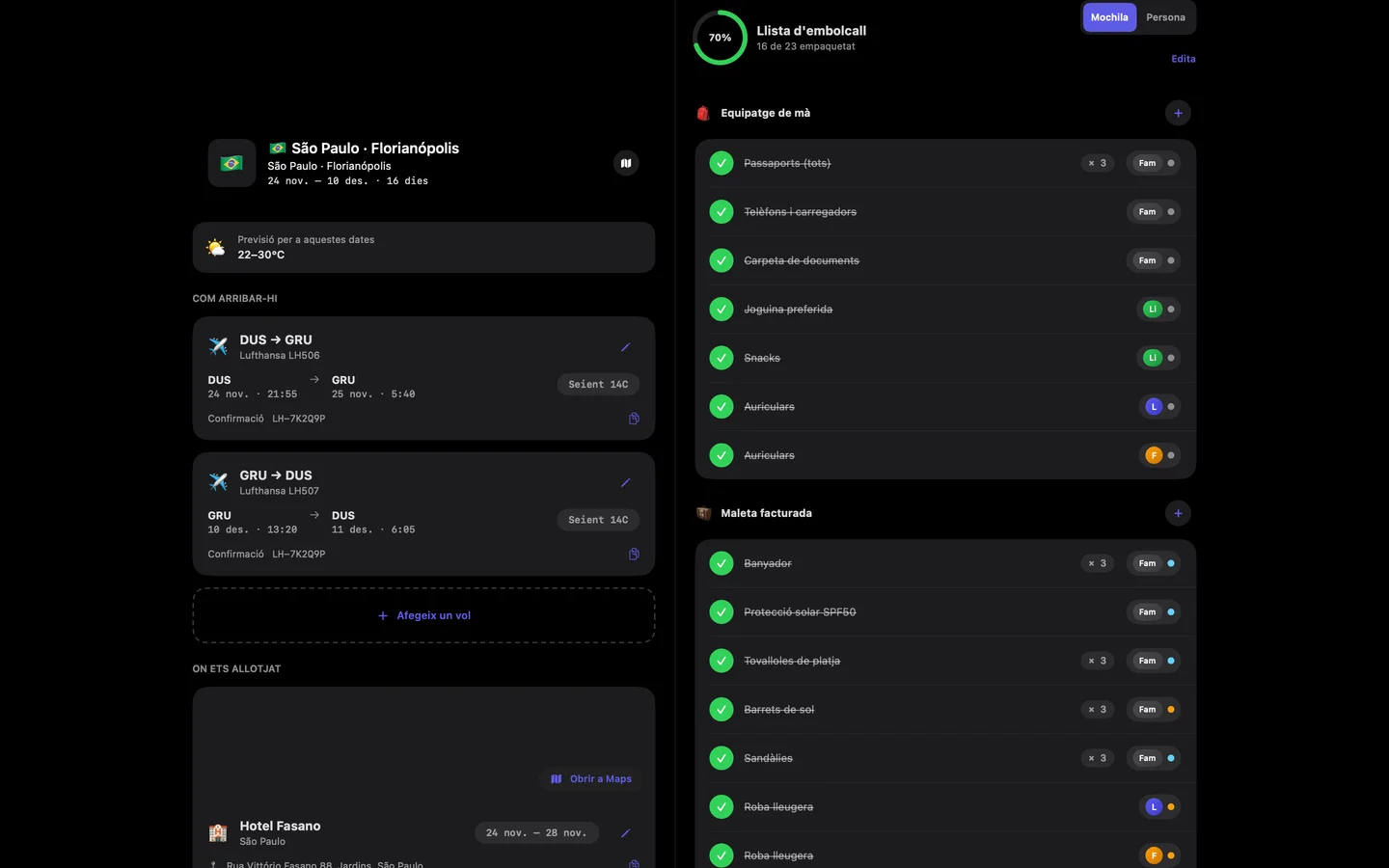Uncheck the Protecció solar SPF50 item
Viewport: 1389px width, 868px height.
click(x=722, y=611)
